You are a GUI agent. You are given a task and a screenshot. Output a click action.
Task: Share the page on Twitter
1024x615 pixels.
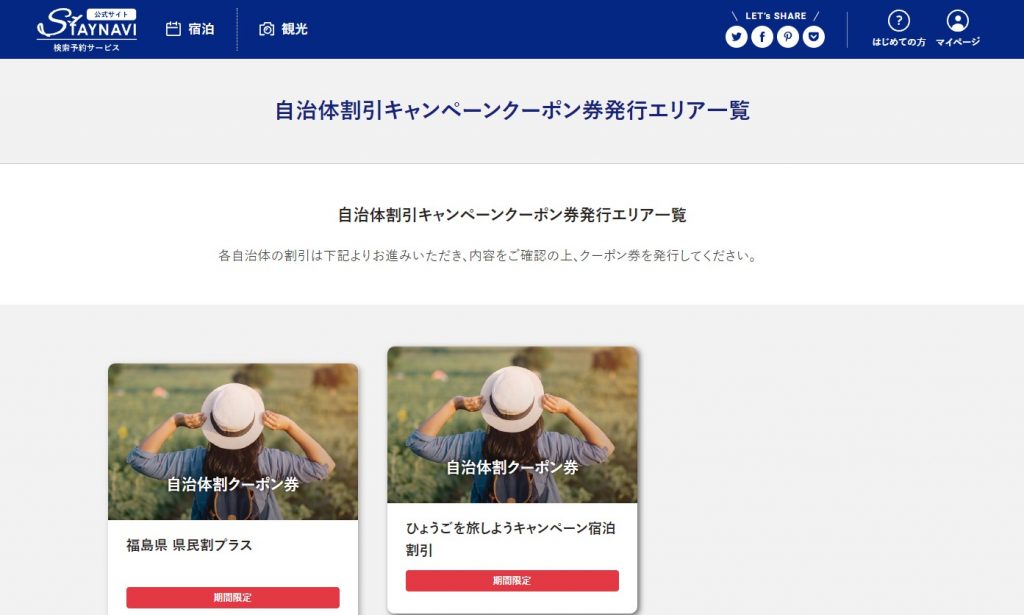click(x=736, y=37)
